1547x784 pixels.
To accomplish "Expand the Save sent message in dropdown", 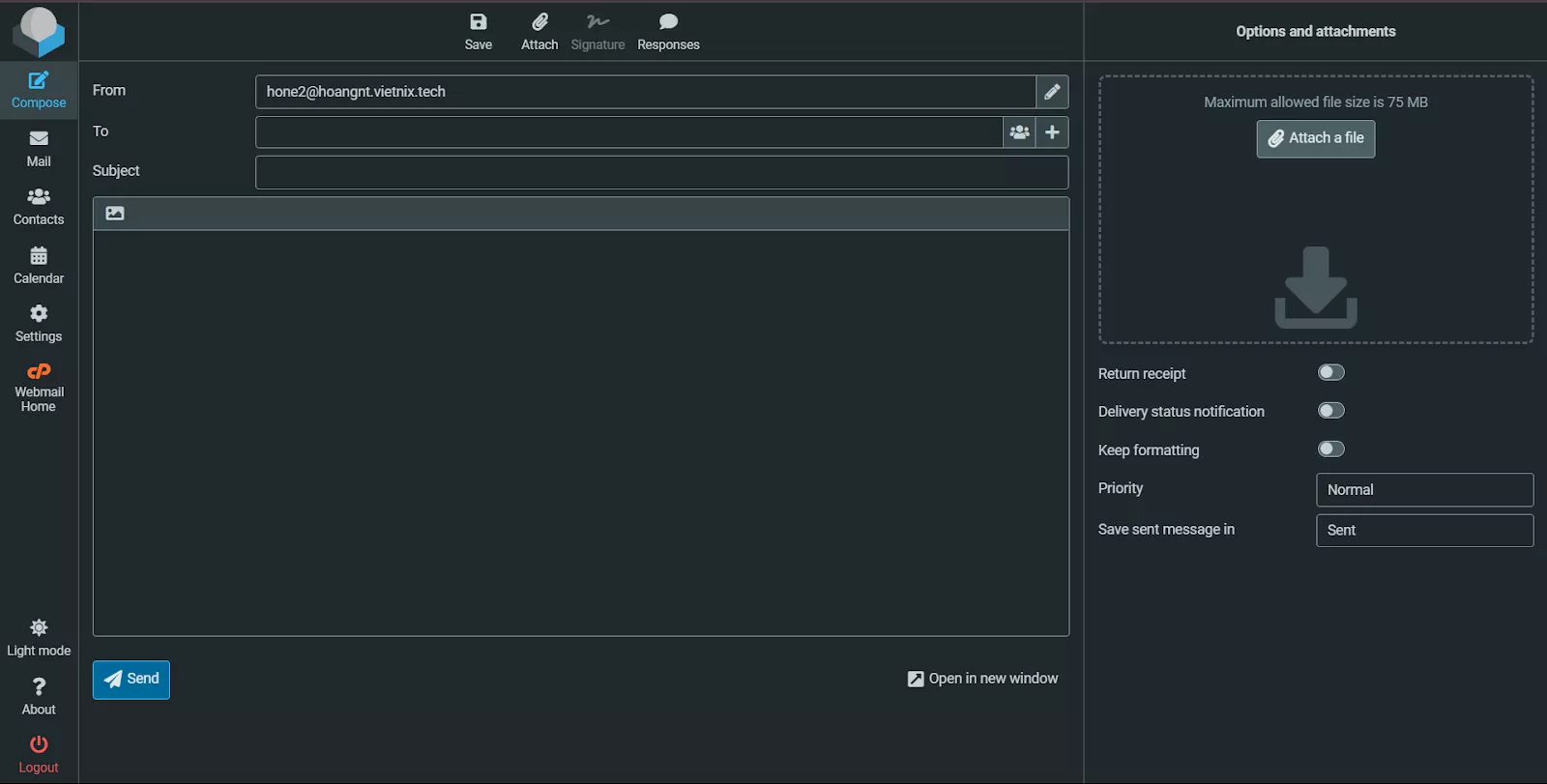I will [1423, 531].
